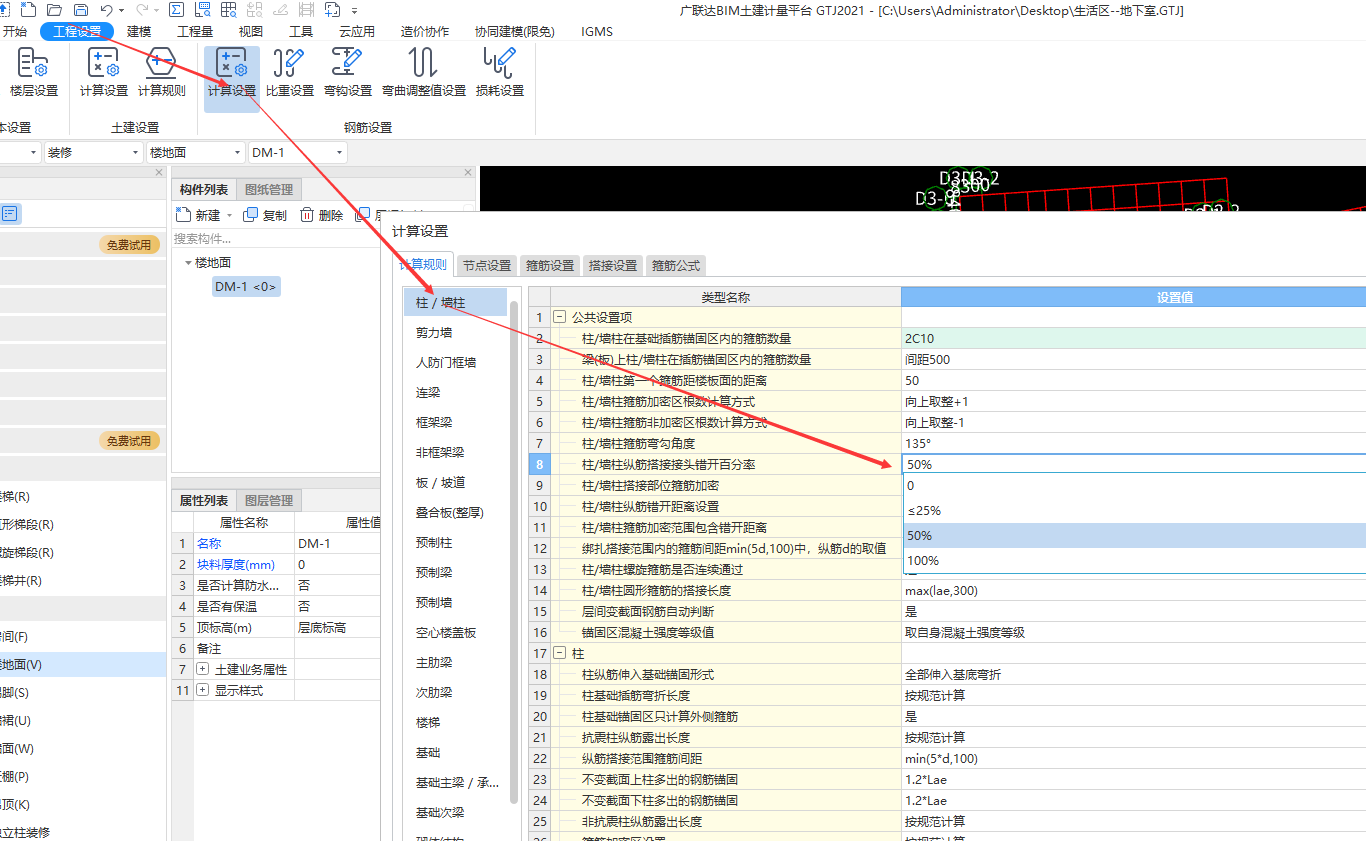
Task: Click the undo arrow icon
Action: 106,10
